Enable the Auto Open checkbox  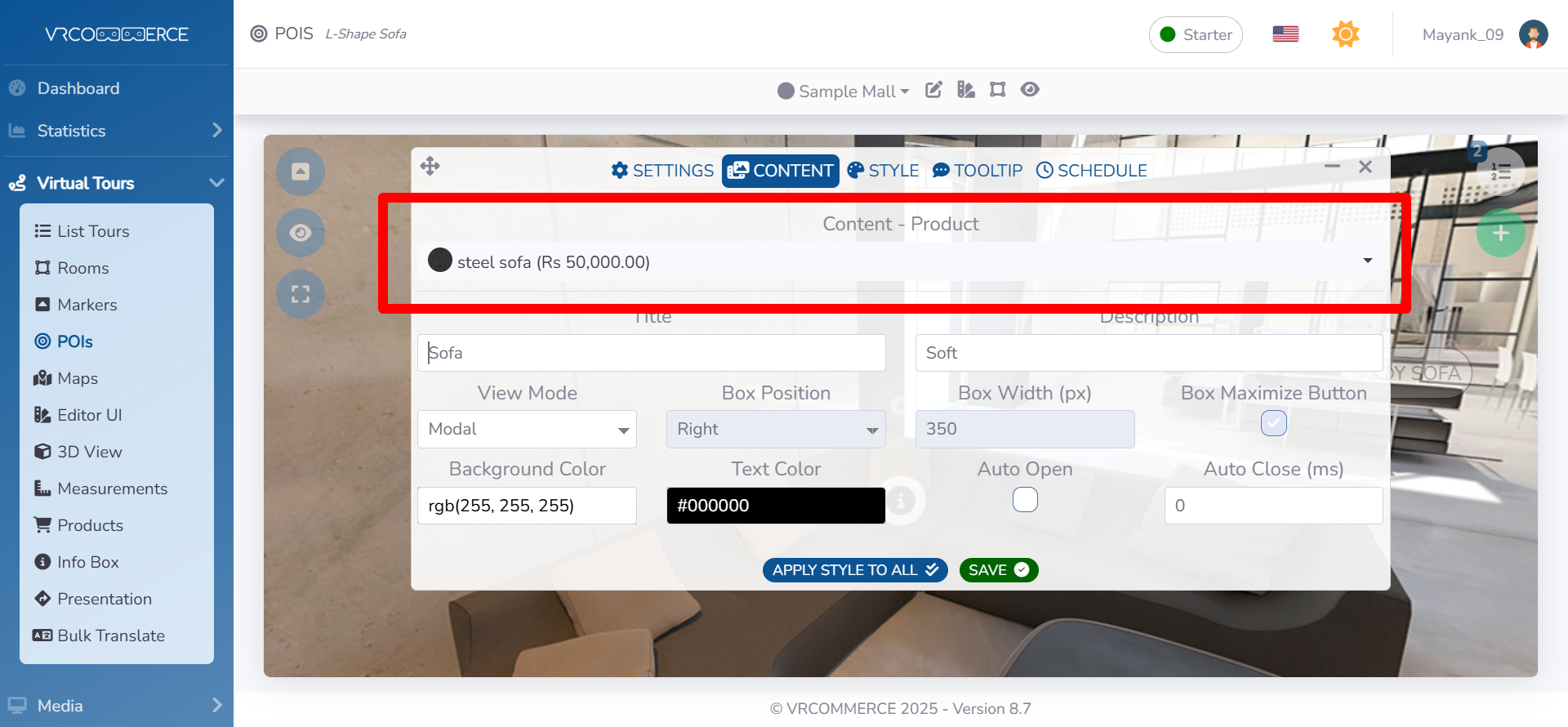pyautogui.click(x=1025, y=499)
